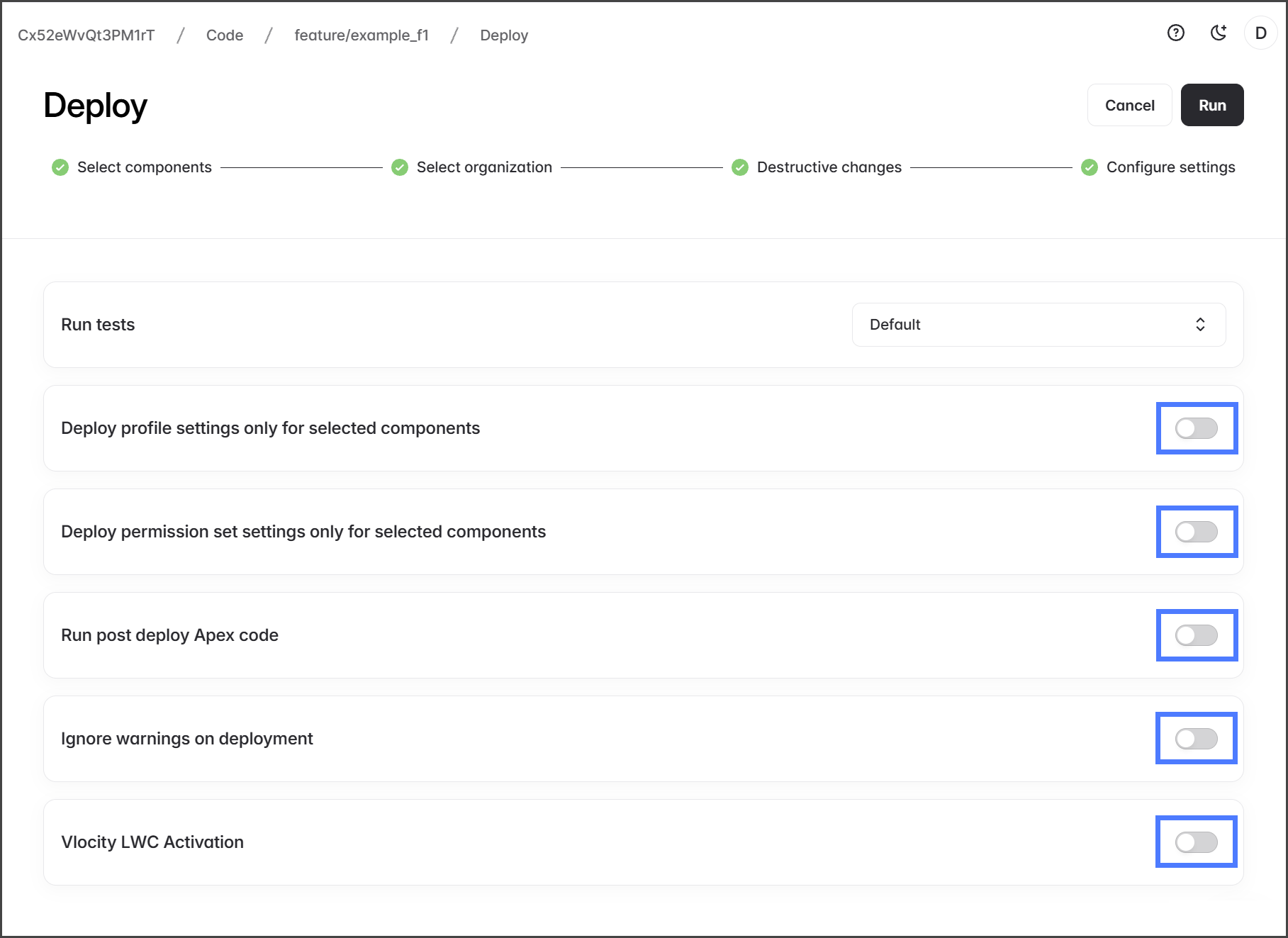1288x938 pixels.
Task: Open the user avatar D menu
Action: (1260, 33)
